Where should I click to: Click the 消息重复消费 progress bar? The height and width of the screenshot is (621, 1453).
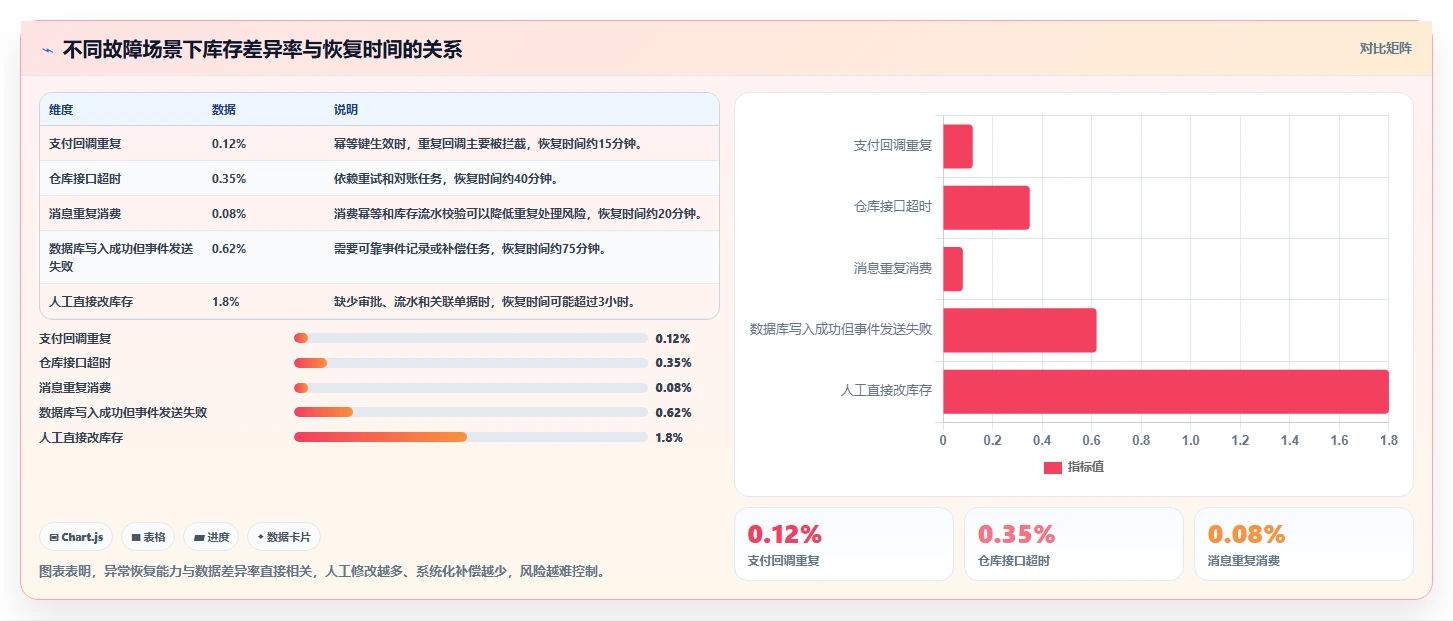(470, 388)
